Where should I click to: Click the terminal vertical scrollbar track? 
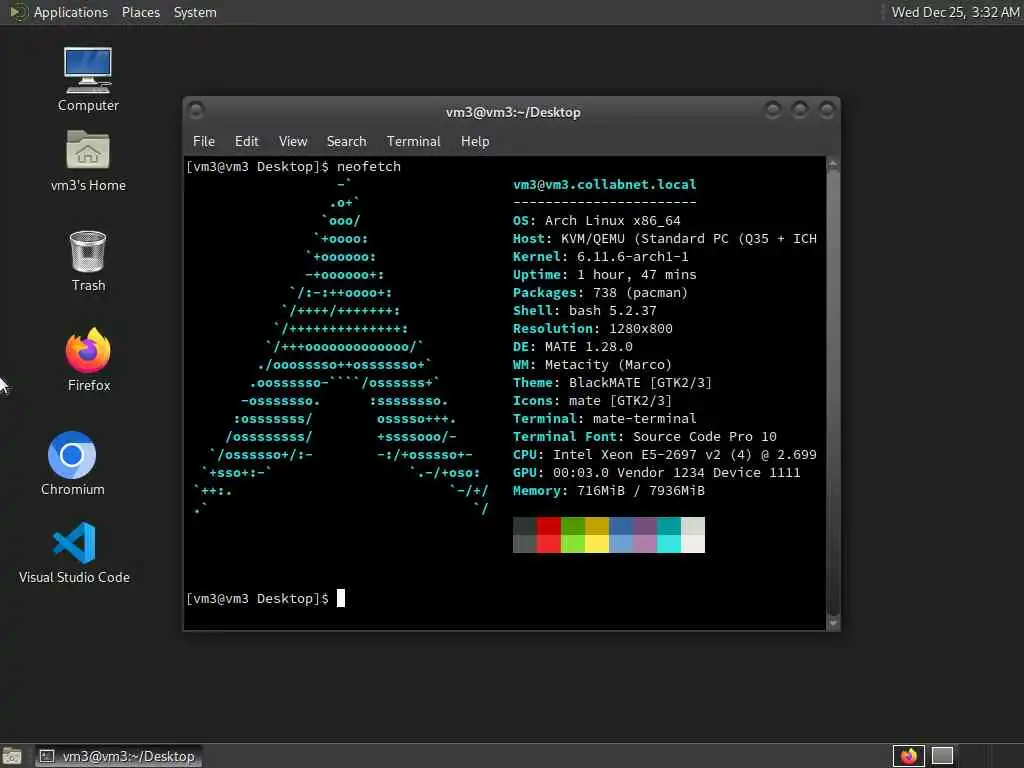[x=833, y=392]
